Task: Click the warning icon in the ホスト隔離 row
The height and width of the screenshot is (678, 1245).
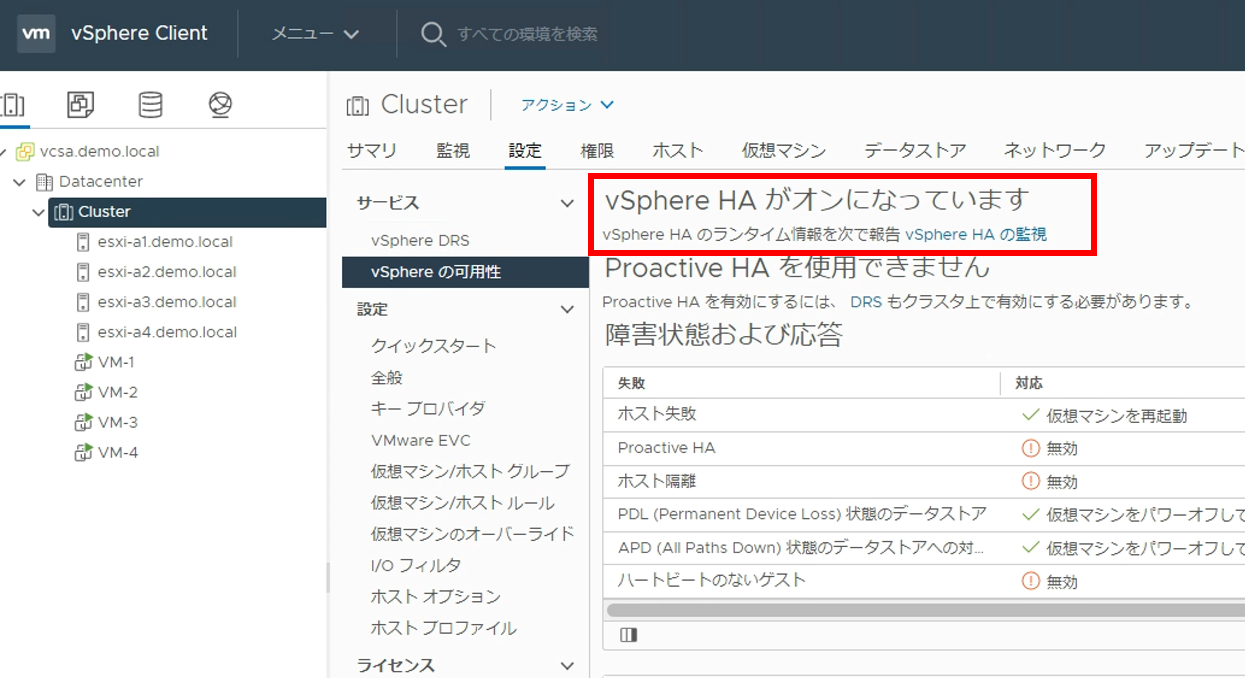Action: click(x=1031, y=481)
